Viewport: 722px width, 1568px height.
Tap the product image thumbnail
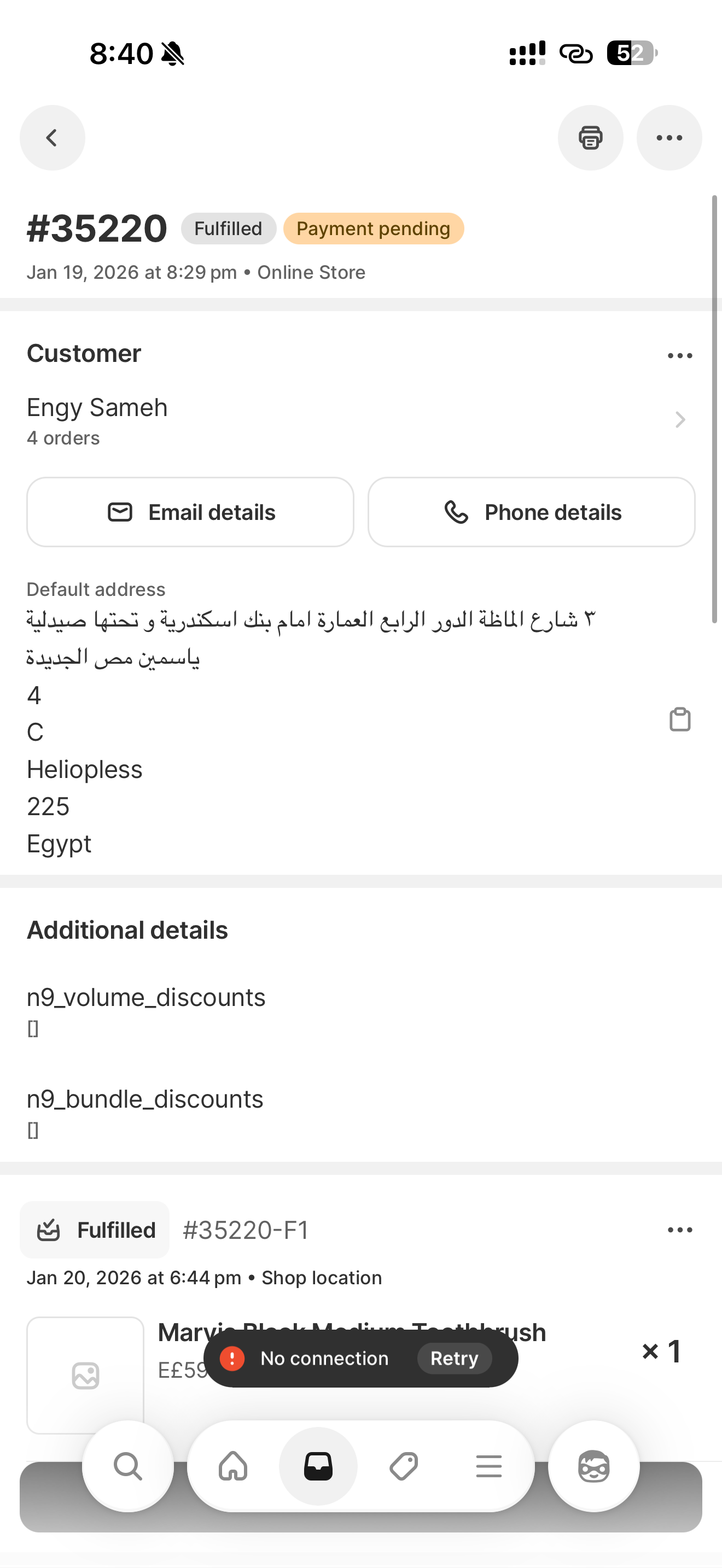pyautogui.click(x=85, y=1374)
